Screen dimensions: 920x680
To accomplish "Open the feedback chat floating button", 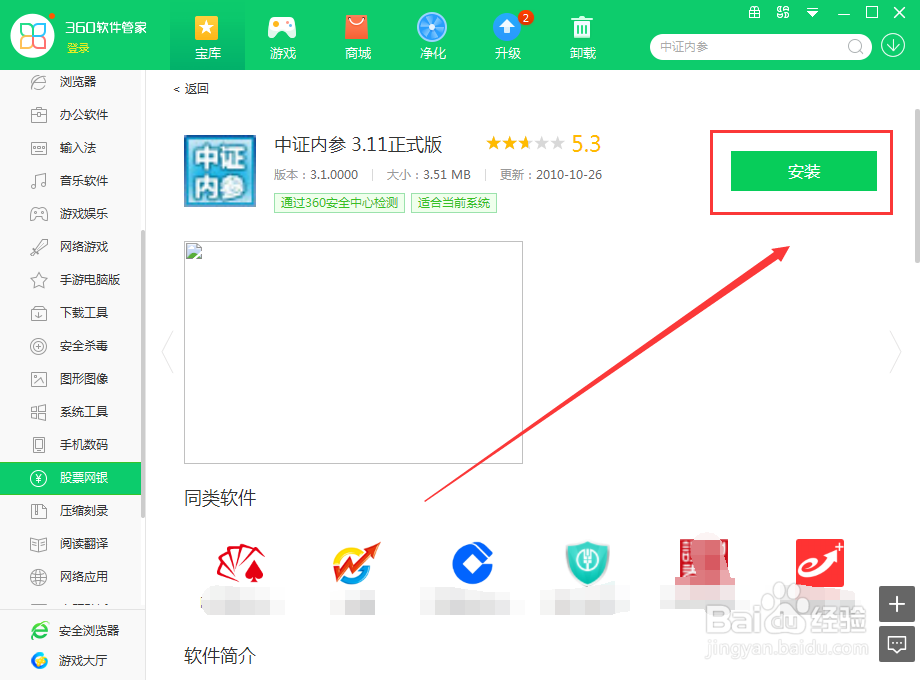I will 897,644.
